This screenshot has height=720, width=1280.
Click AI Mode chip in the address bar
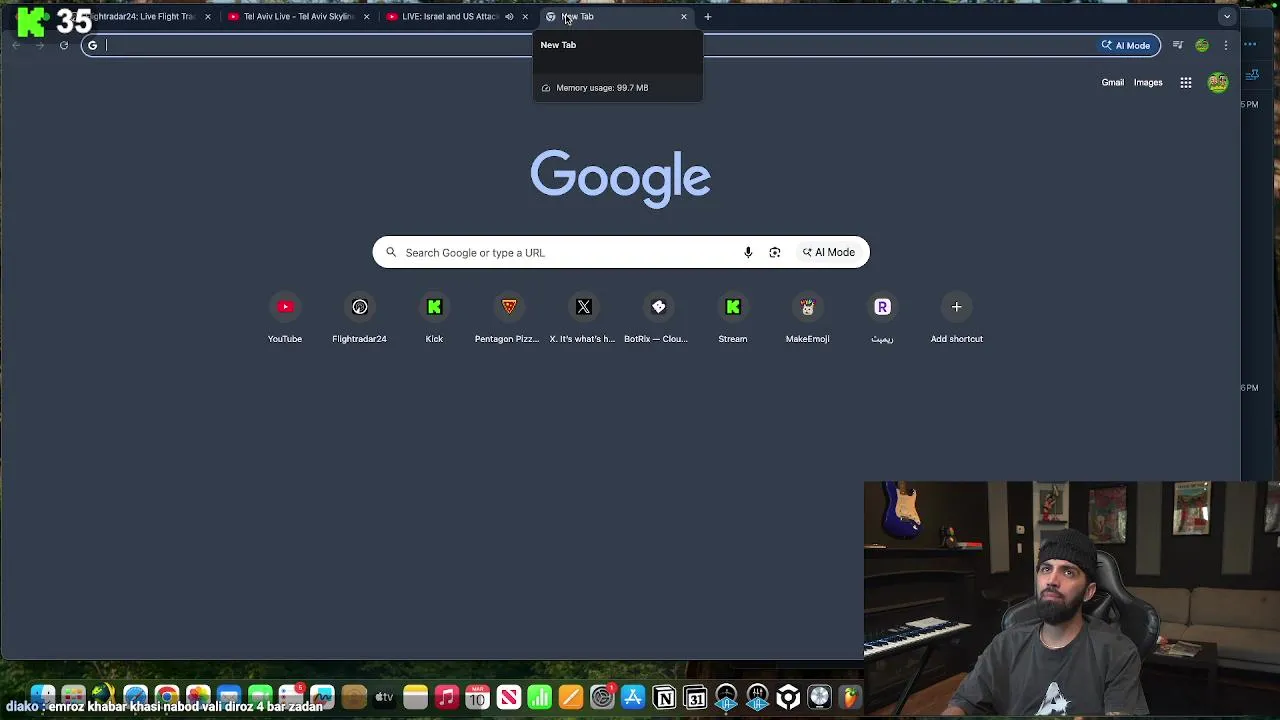point(1126,45)
